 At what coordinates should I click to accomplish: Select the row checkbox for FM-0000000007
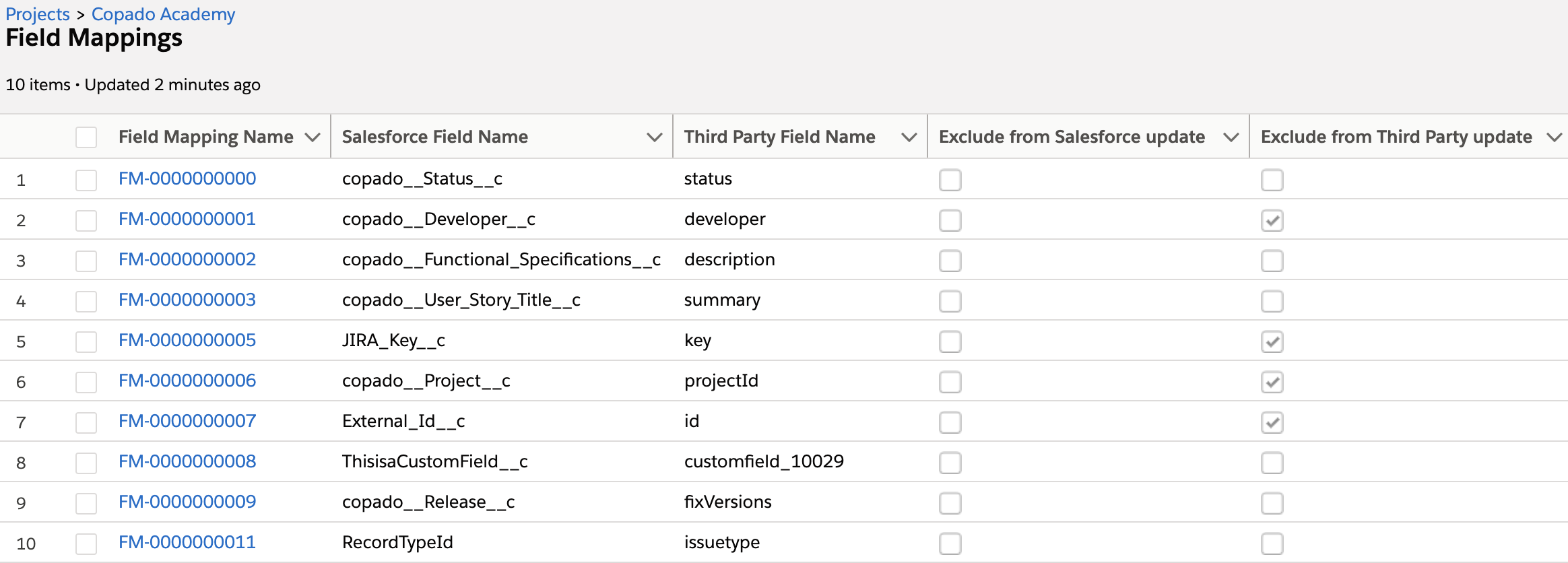tap(86, 422)
